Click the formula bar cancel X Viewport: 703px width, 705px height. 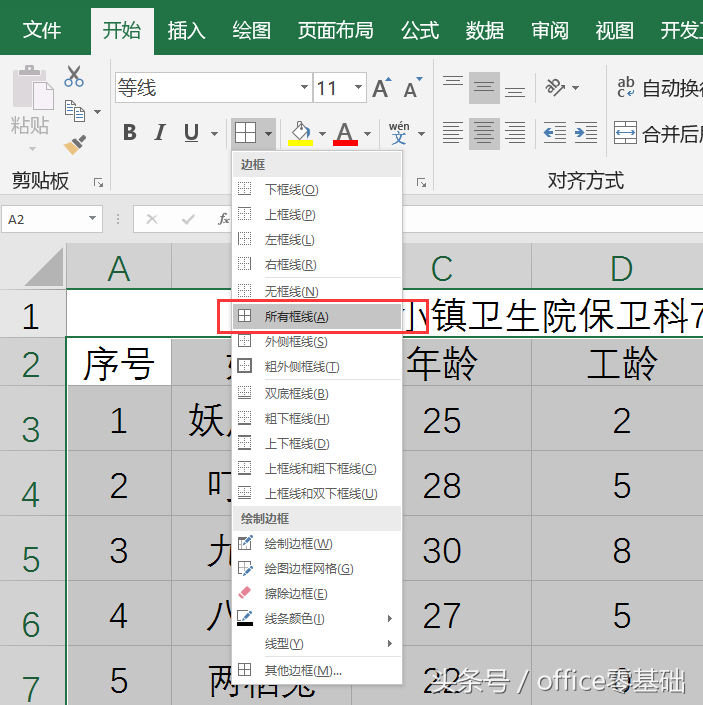pos(152,219)
